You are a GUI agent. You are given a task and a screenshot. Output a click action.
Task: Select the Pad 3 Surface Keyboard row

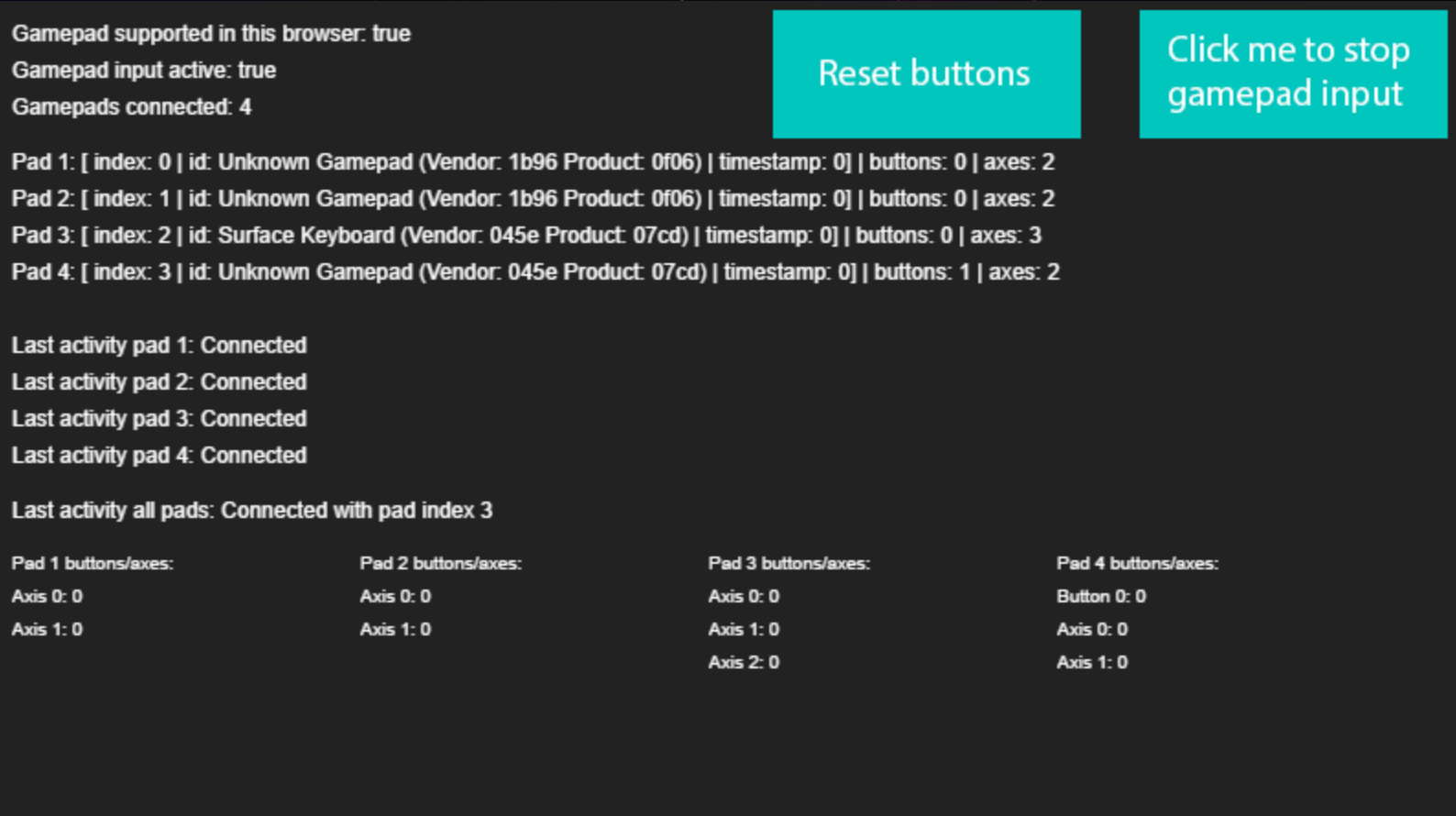point(526,236)
